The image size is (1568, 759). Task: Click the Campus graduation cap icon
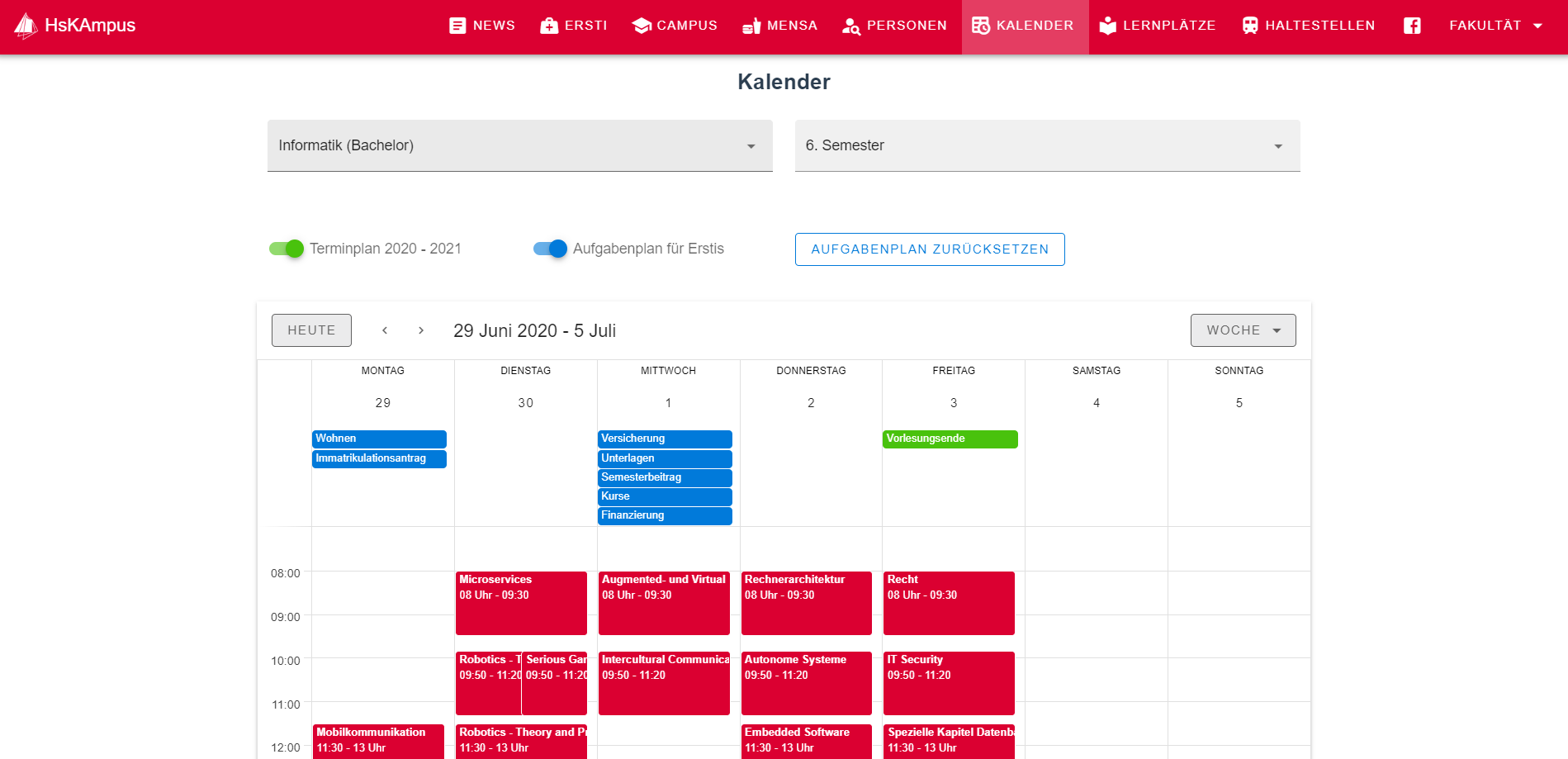[x=642, y=26]
